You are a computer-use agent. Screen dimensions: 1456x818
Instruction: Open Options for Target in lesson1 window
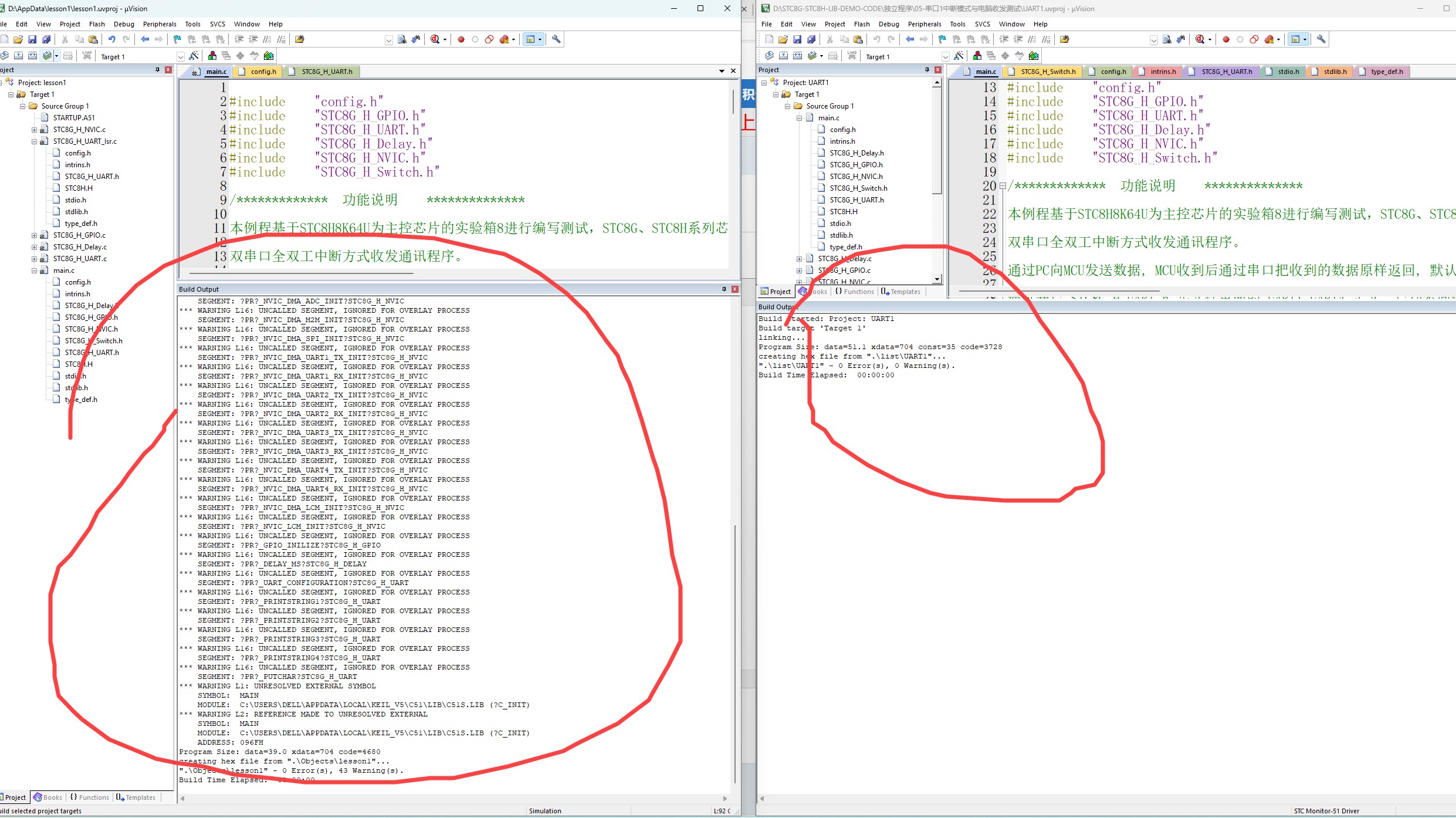(194, 56)
